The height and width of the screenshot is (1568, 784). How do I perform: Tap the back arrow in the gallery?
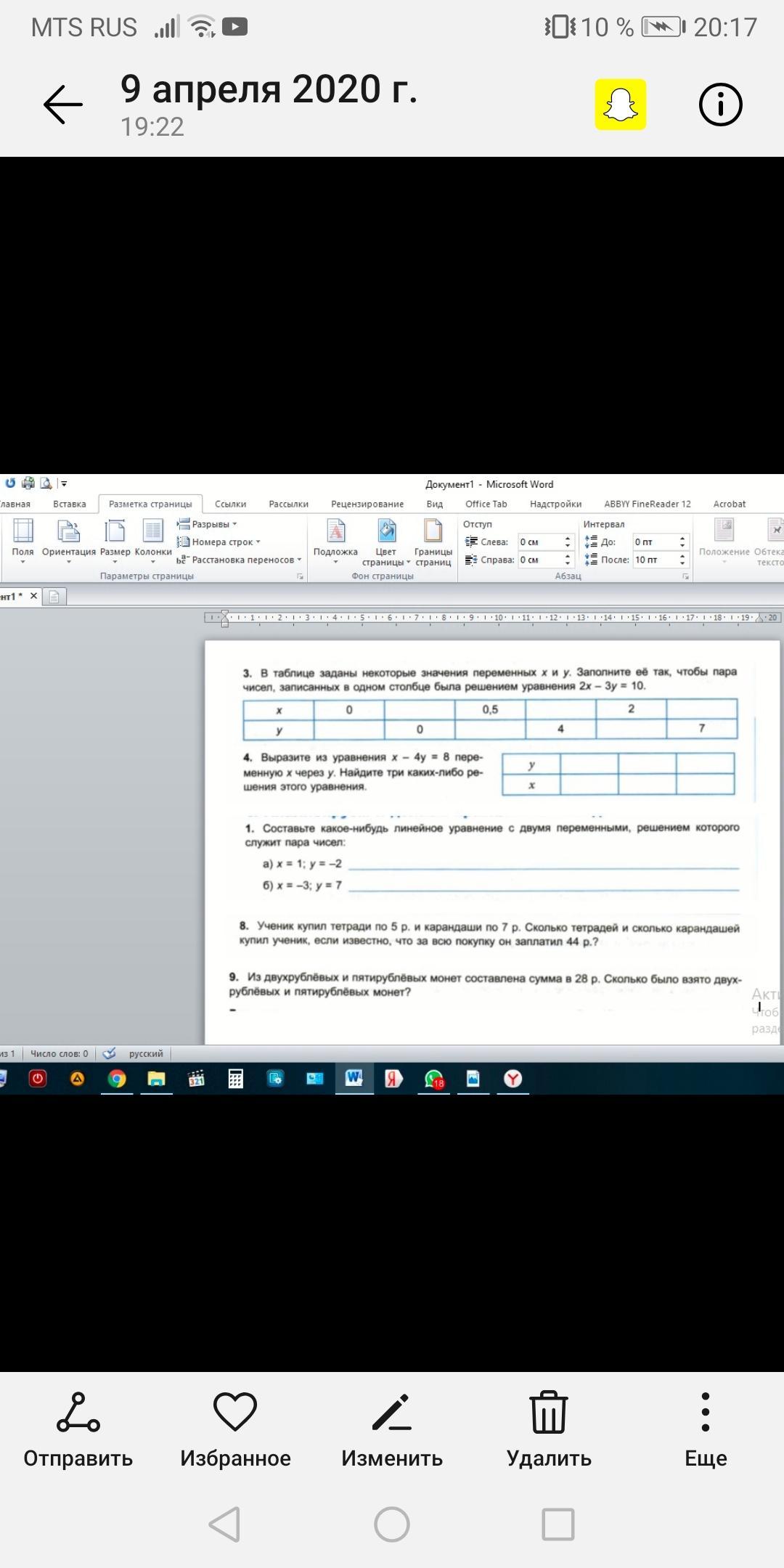pyautogui.click(x=63, y=105)
